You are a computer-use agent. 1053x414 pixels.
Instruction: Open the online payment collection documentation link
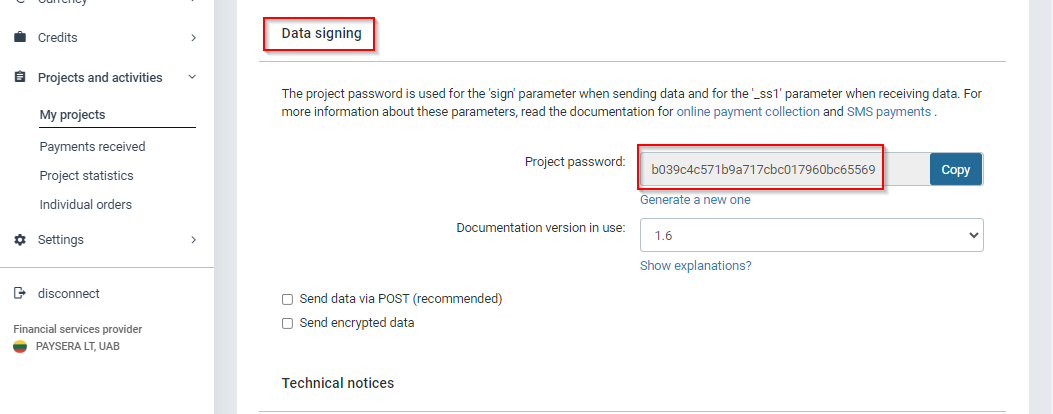[748, 112]
